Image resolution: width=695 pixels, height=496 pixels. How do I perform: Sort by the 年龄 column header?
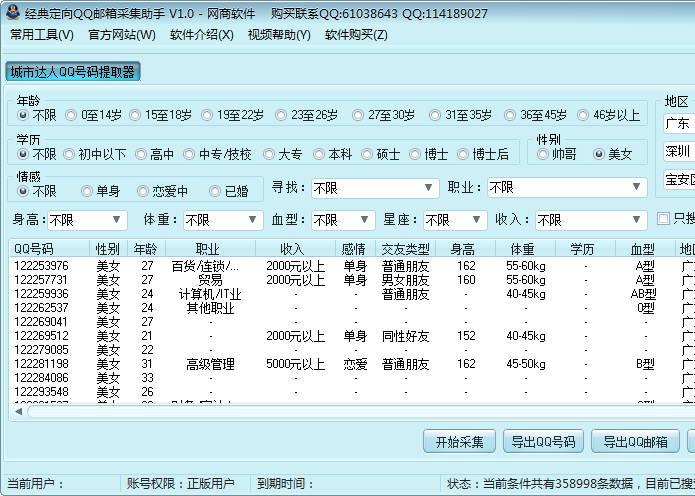point(146,249)
